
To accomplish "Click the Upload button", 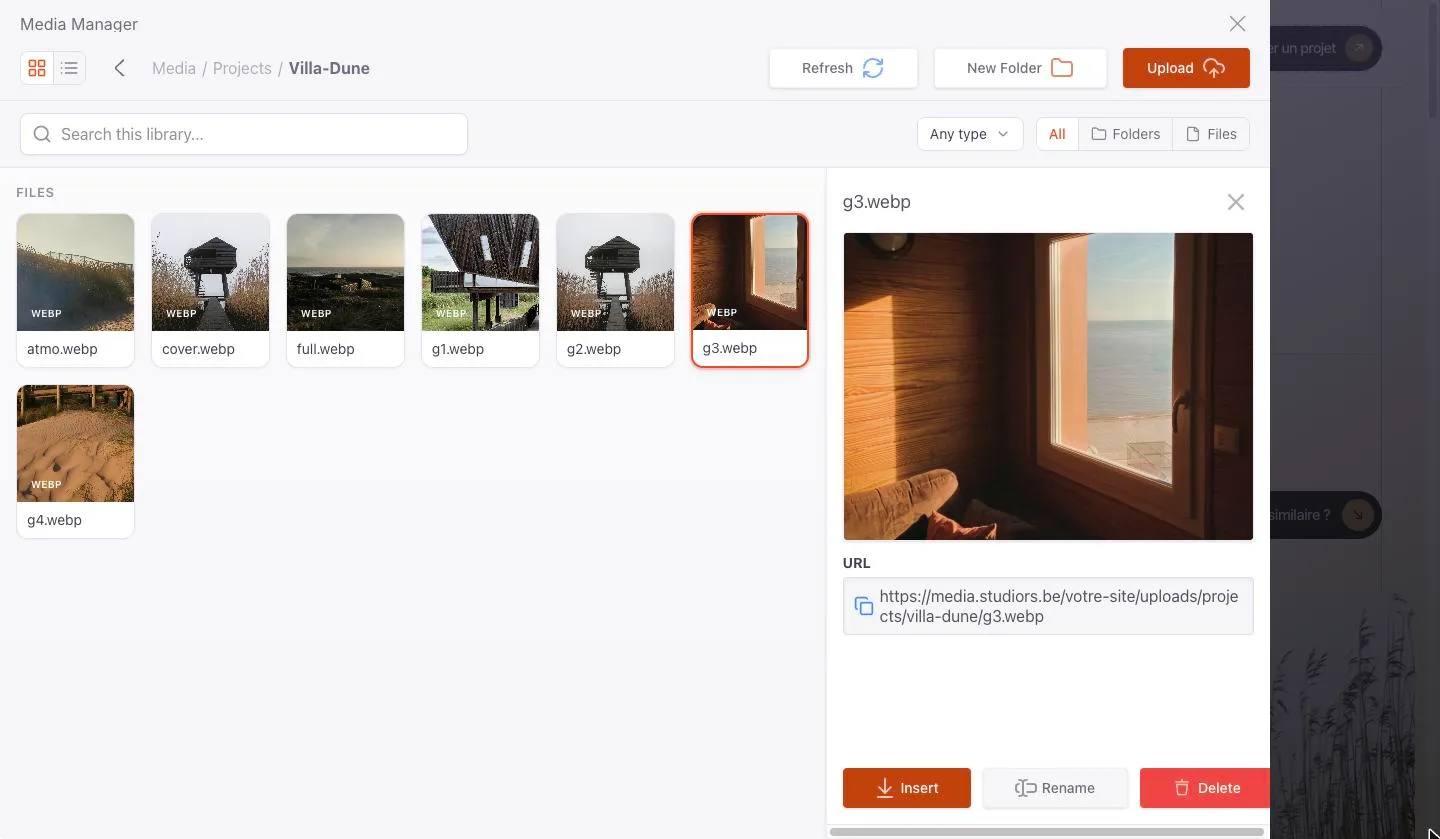I will (x=1186, y=68).
